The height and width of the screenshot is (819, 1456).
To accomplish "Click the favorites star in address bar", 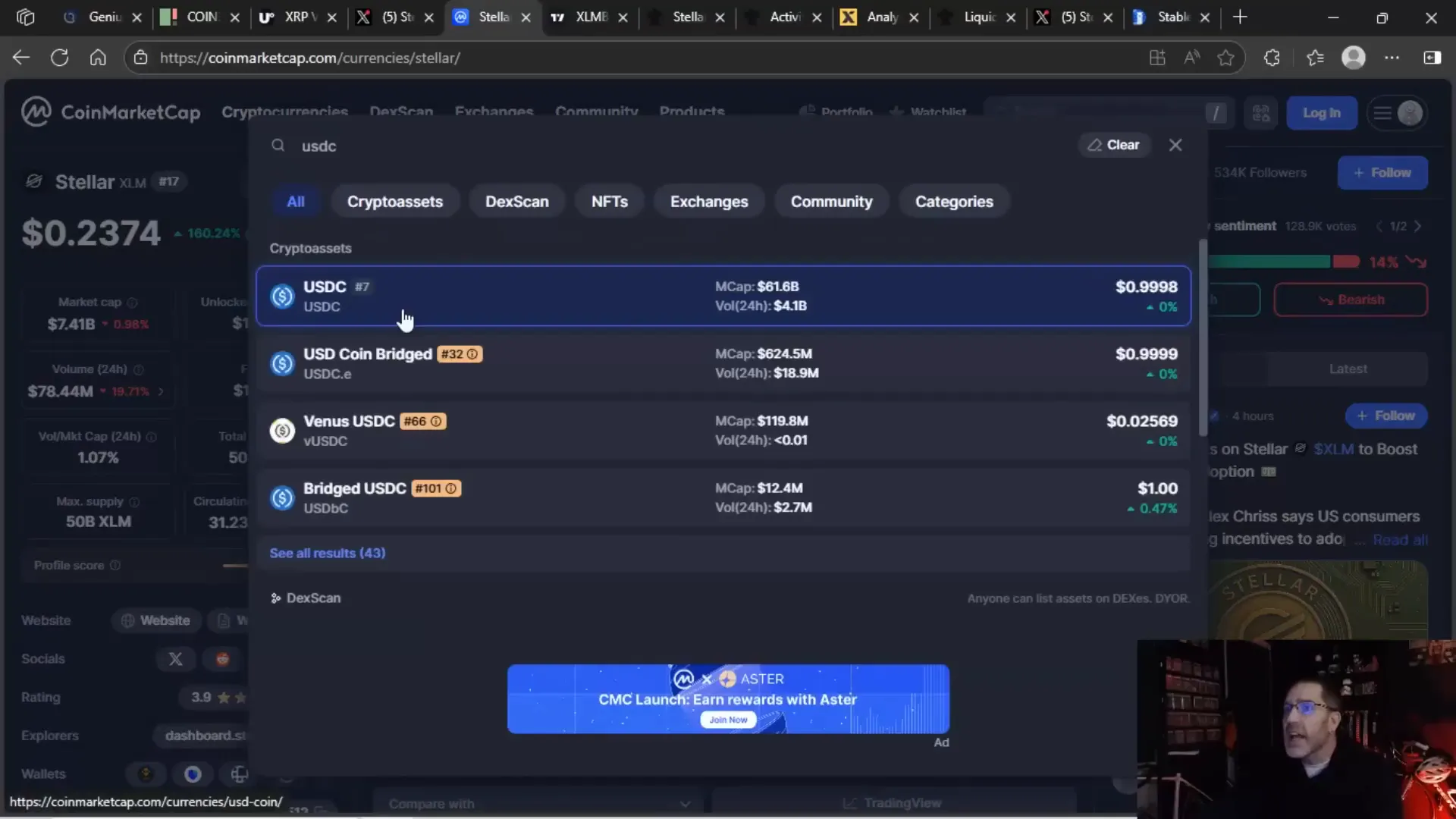I will pos(1225,58).
